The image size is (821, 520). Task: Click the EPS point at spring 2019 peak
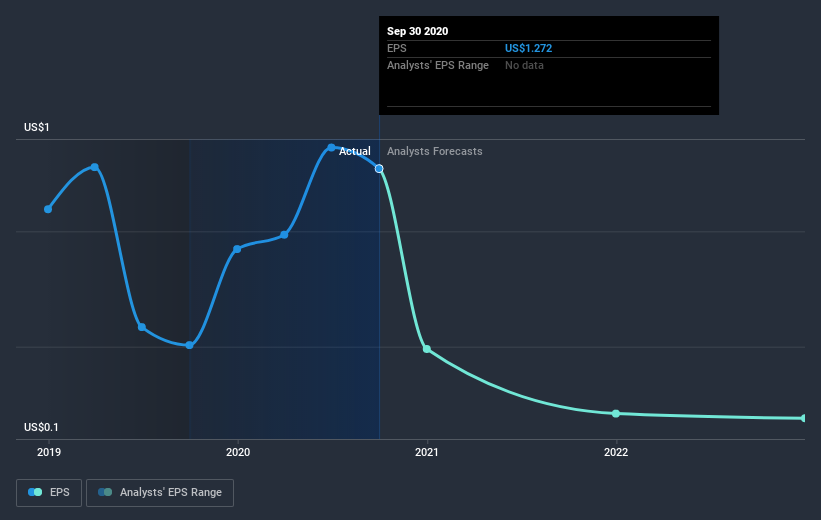(95, 167)
